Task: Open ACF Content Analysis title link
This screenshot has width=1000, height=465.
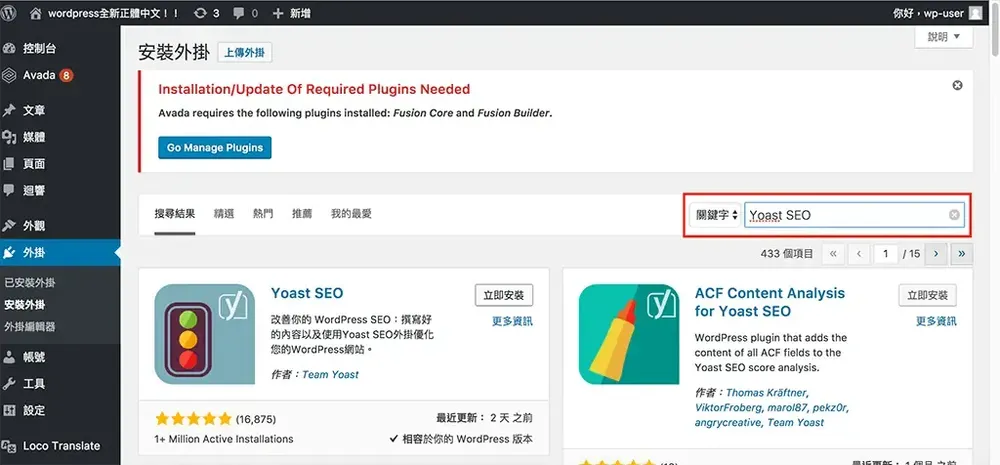Action: tap(770, 302)
